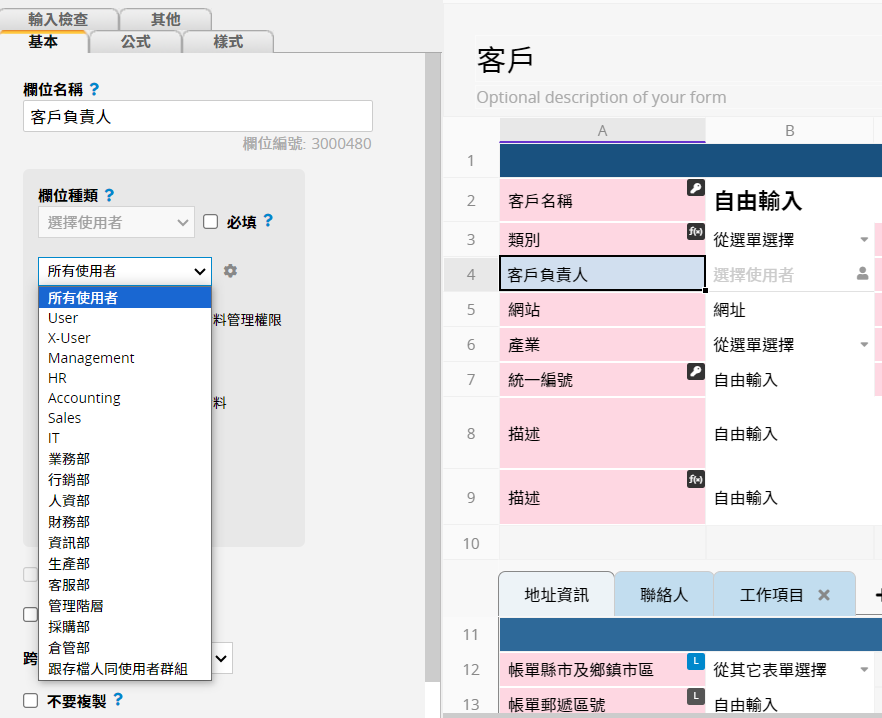Select the 網站 field cell
Screen dimensions: 882x718
(x=602, y=310)
